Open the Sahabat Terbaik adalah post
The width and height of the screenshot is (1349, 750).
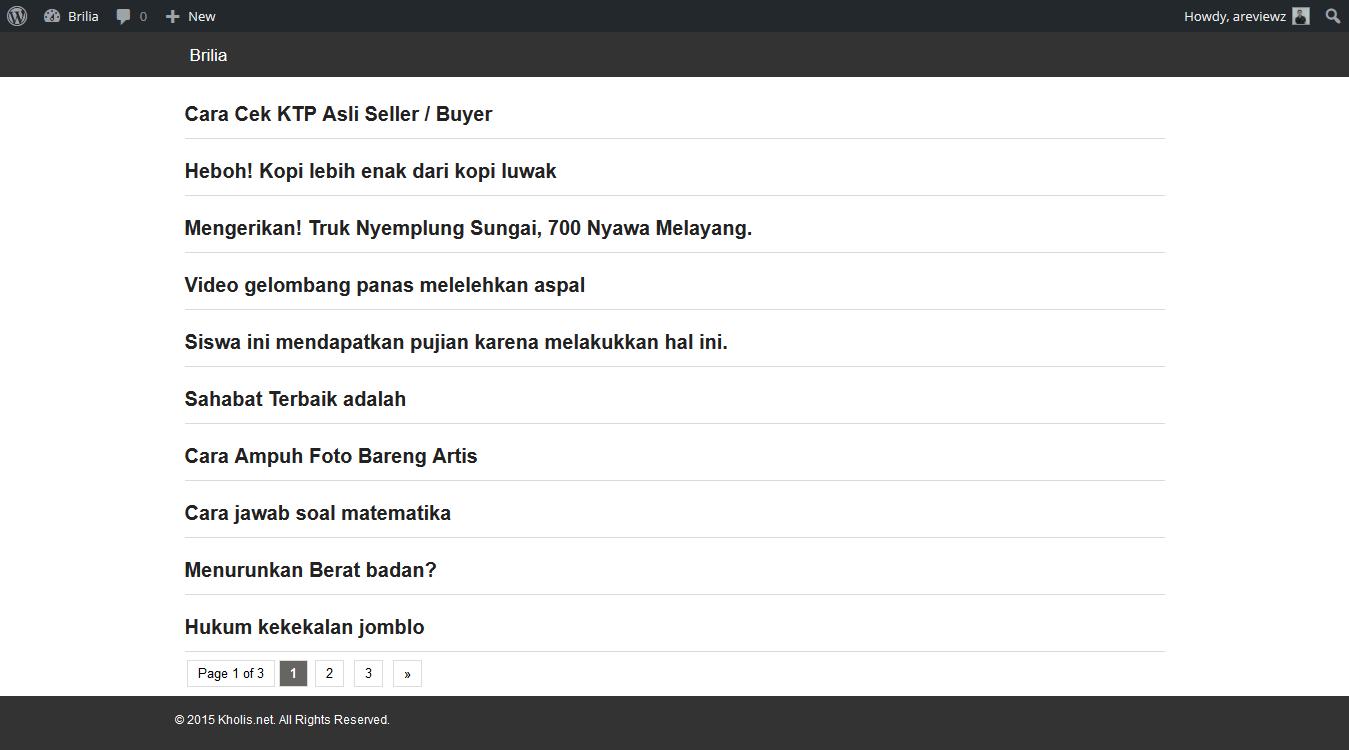[295, 399]
